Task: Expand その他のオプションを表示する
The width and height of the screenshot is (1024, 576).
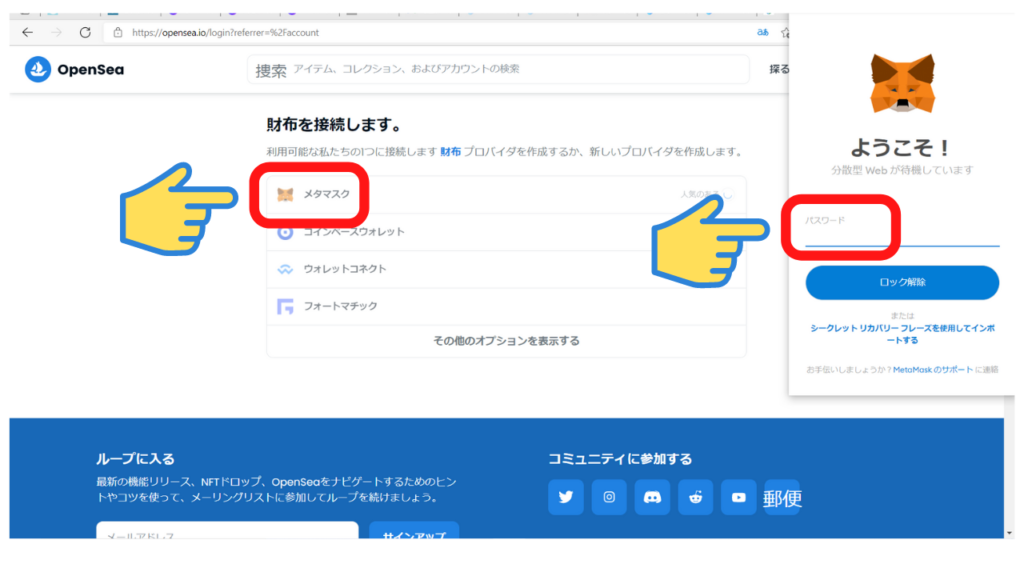Action: [x=506, y=341]
